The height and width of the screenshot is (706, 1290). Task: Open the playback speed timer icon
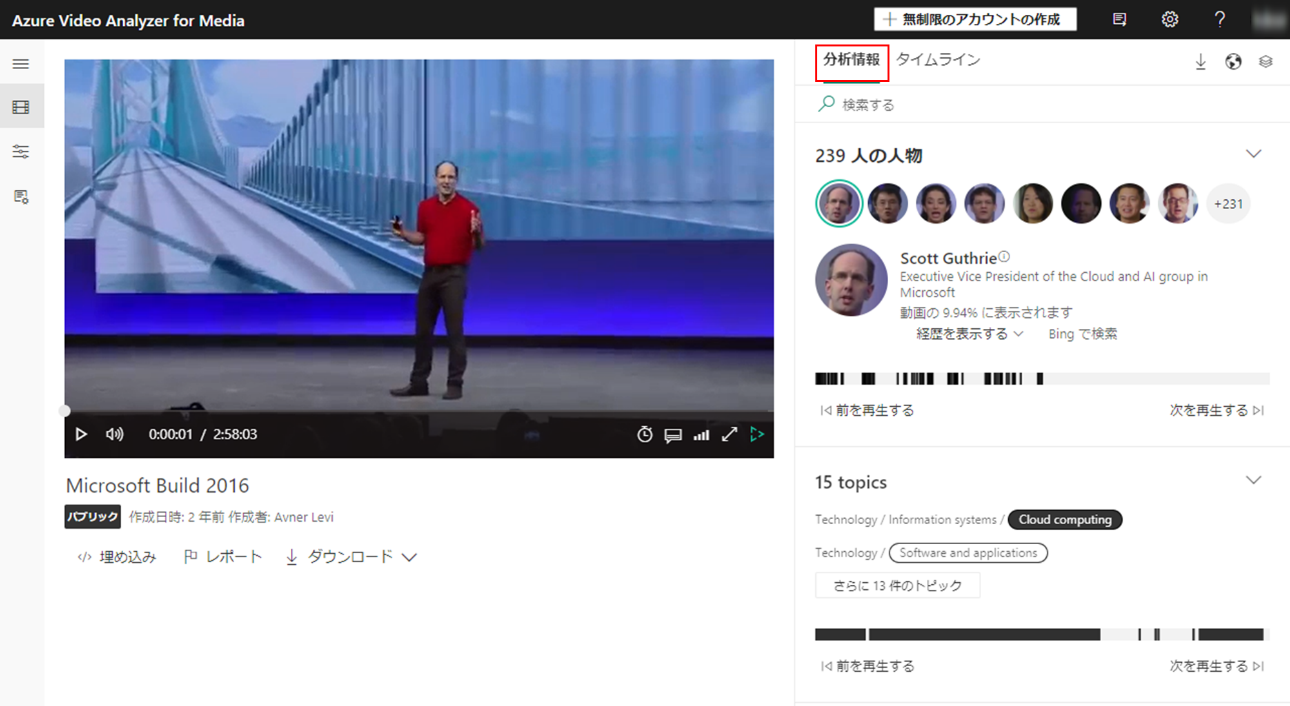pos(645,434)
